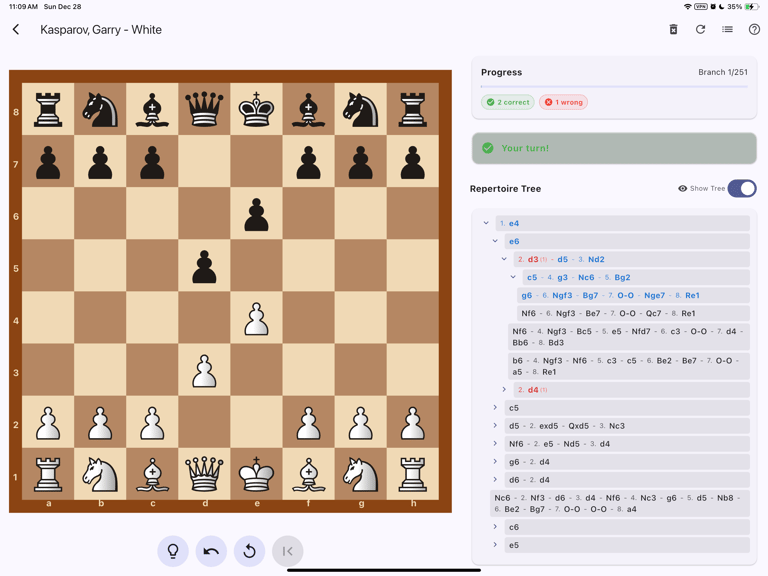The image size is (768, 576).
Task: Select the white knight on b1
Action: click(x=100, y=474)
